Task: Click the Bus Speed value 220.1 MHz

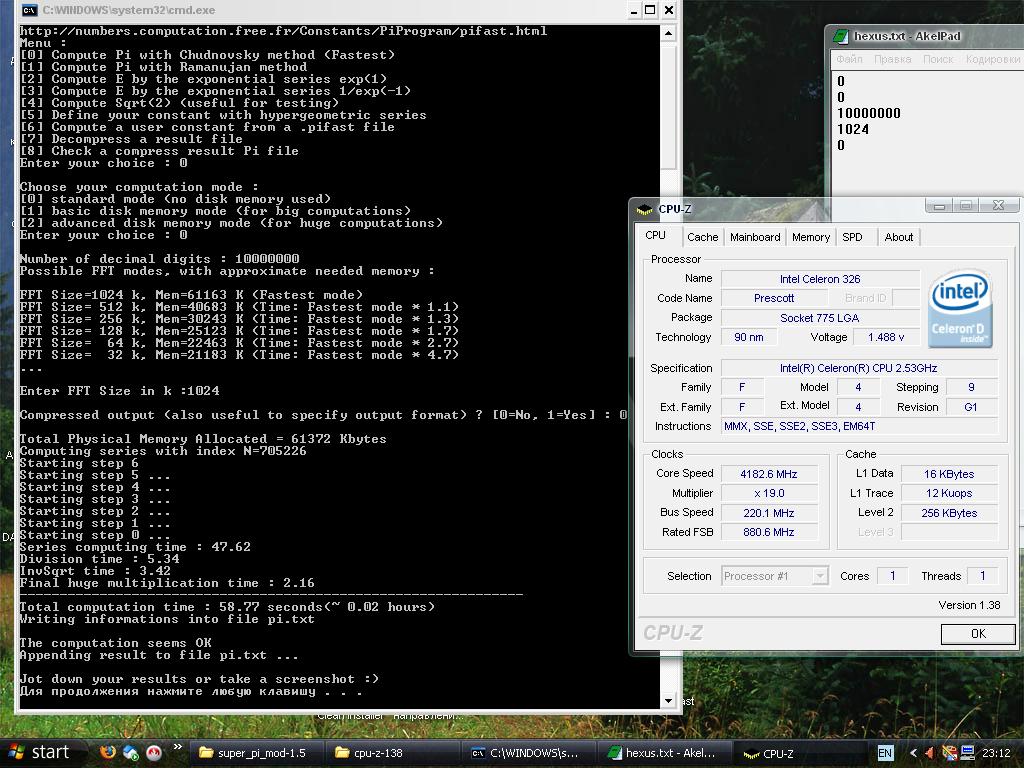Action: point(769,513)
